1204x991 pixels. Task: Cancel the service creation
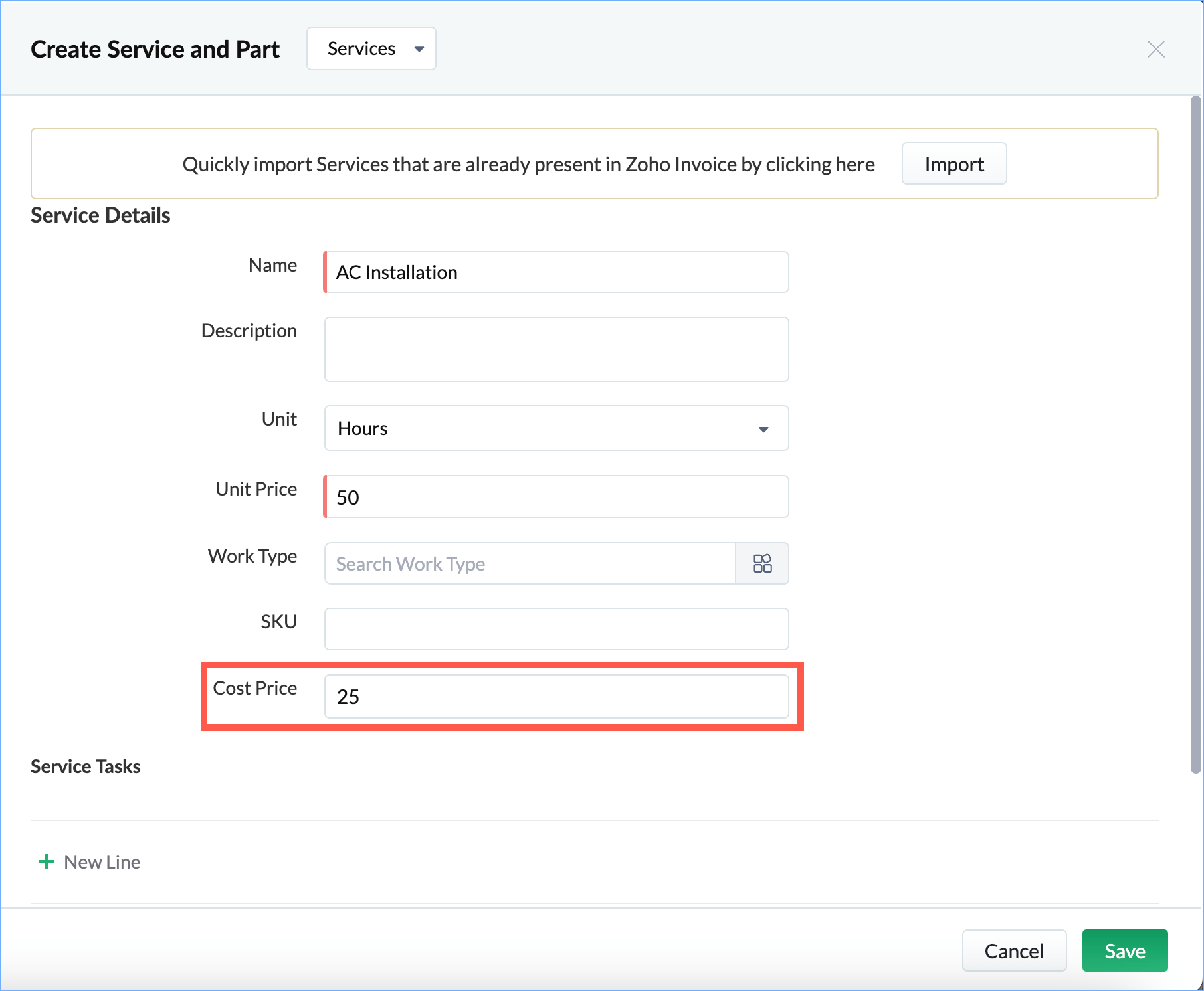1013,951
